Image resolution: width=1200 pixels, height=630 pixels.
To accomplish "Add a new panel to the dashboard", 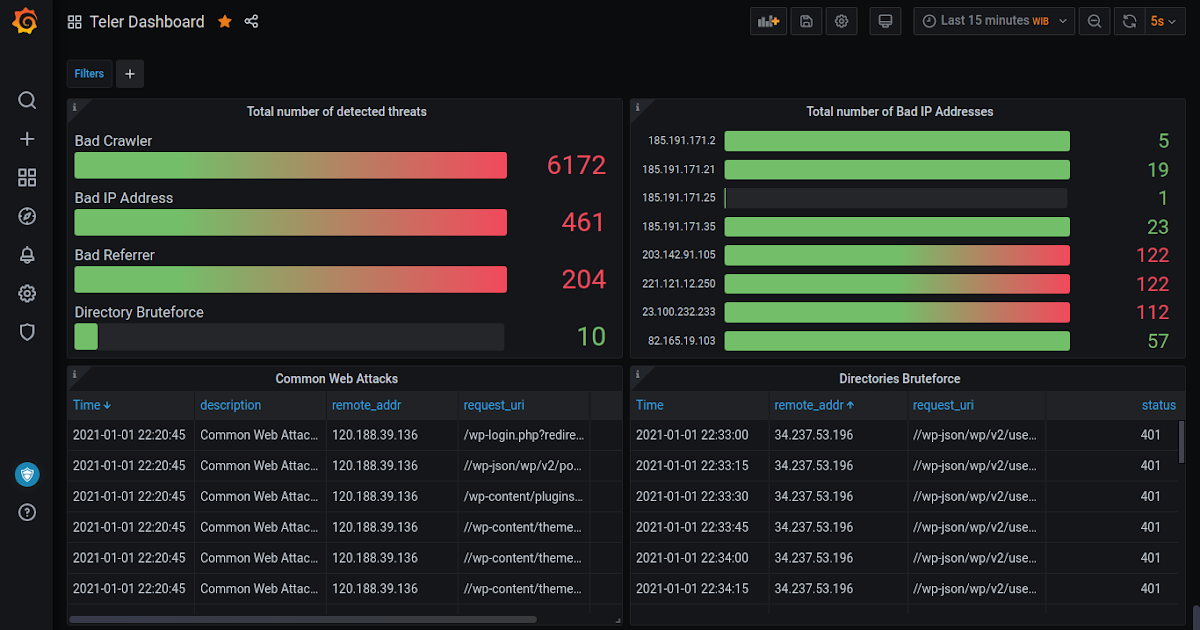I will pyautogui.click(x=769, y=21).
